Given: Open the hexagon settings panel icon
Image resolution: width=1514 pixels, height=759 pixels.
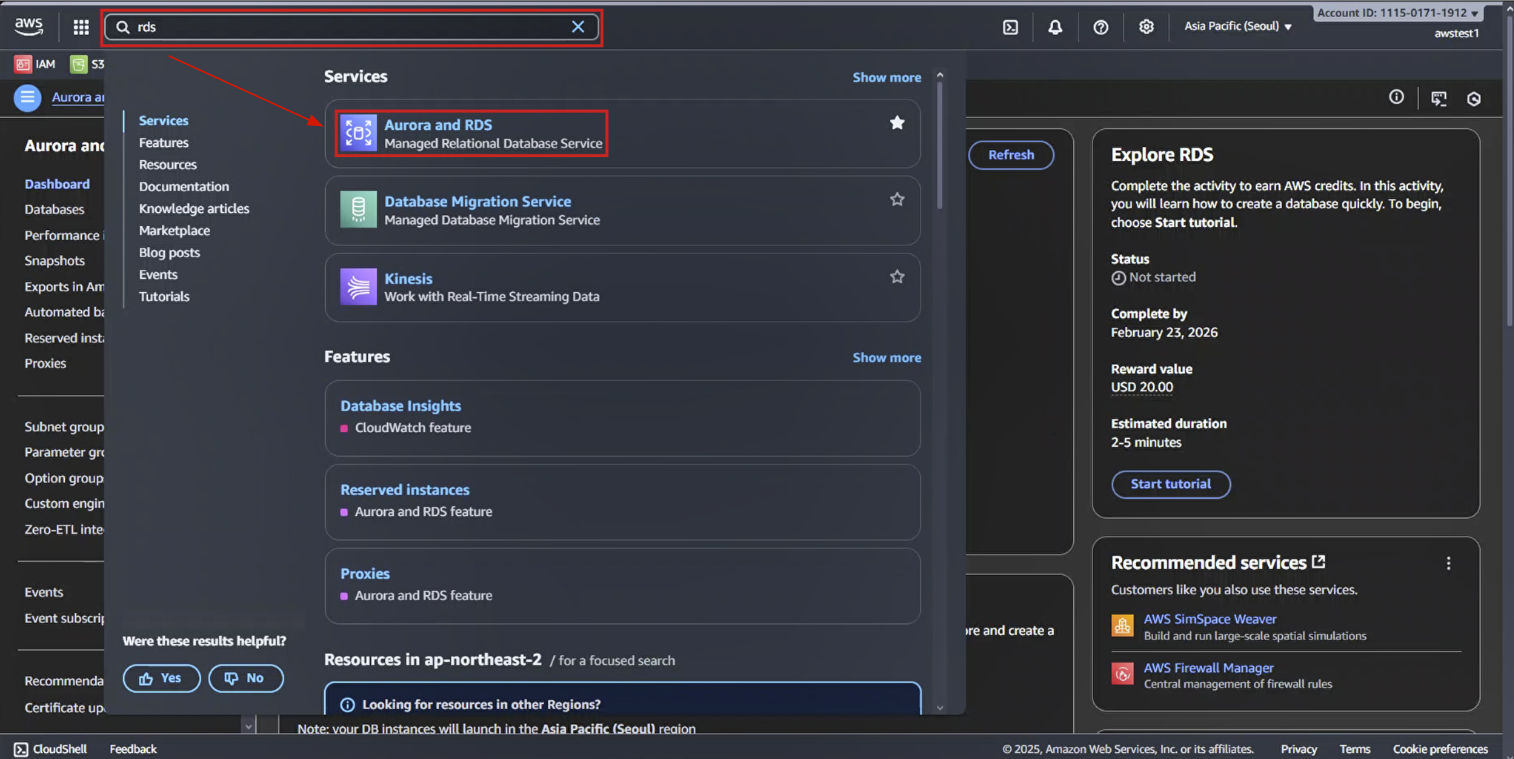Looking at the screenshot, I should point(1474,98).
